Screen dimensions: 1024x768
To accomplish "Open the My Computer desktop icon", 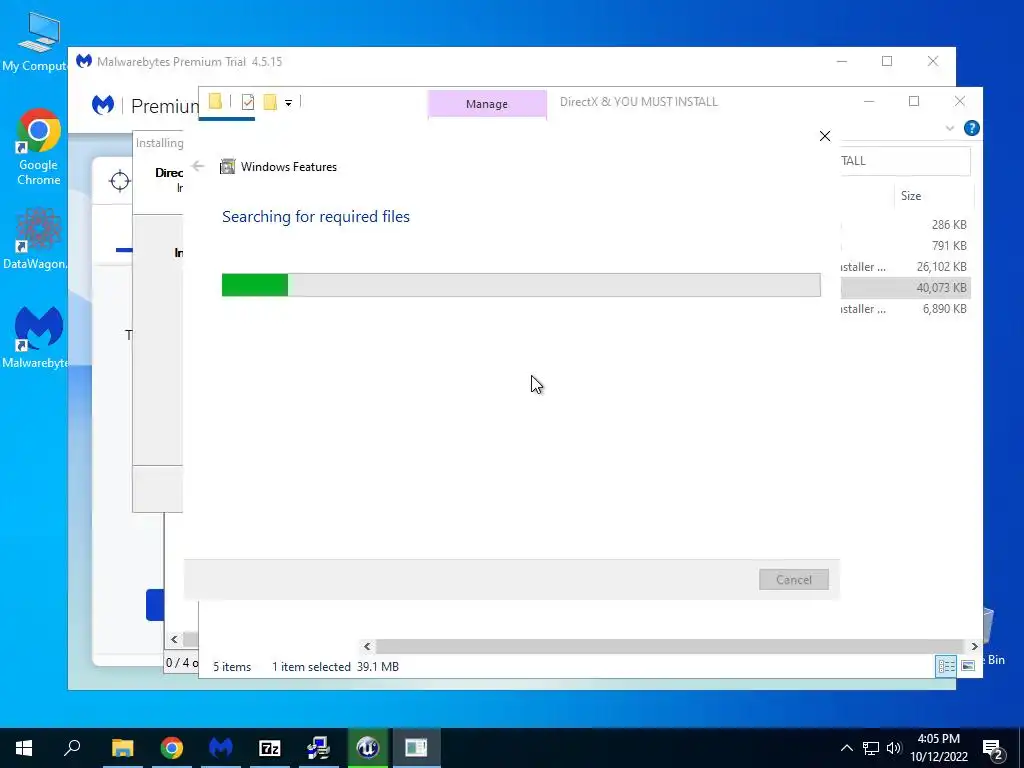I will [37, 42].
